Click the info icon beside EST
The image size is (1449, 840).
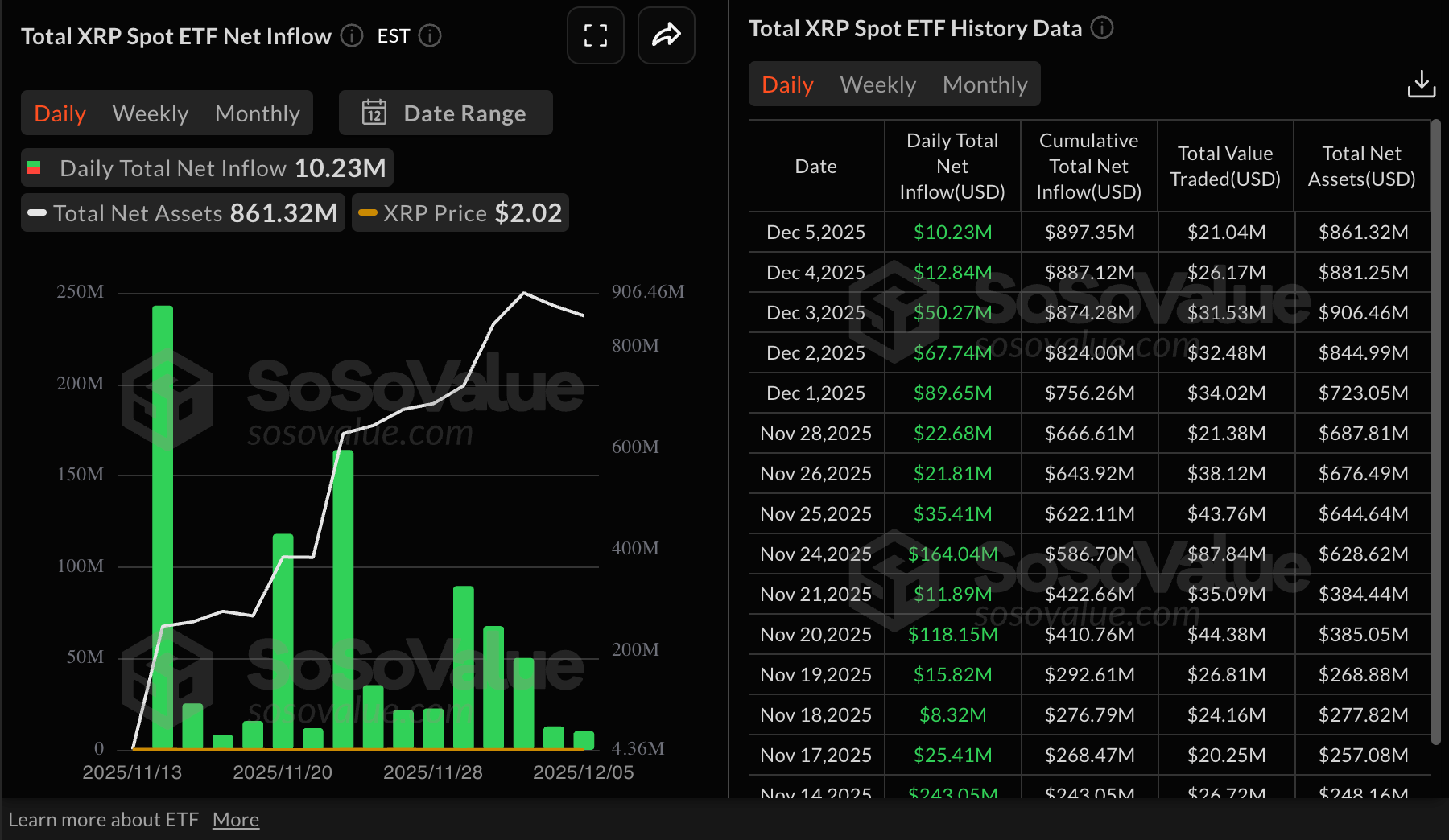point(431,36)
